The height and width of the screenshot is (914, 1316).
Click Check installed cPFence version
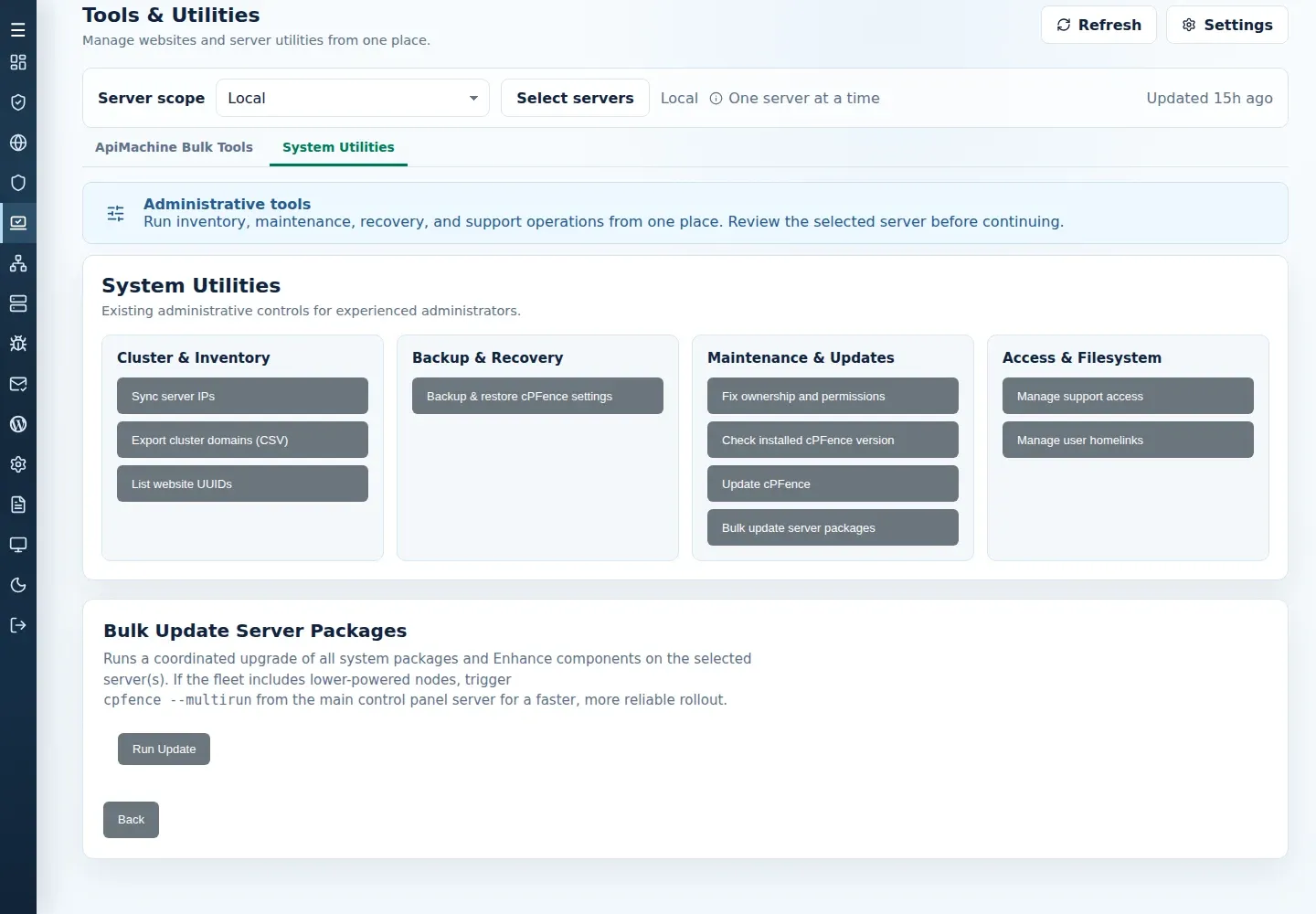(x=833, y=440)
